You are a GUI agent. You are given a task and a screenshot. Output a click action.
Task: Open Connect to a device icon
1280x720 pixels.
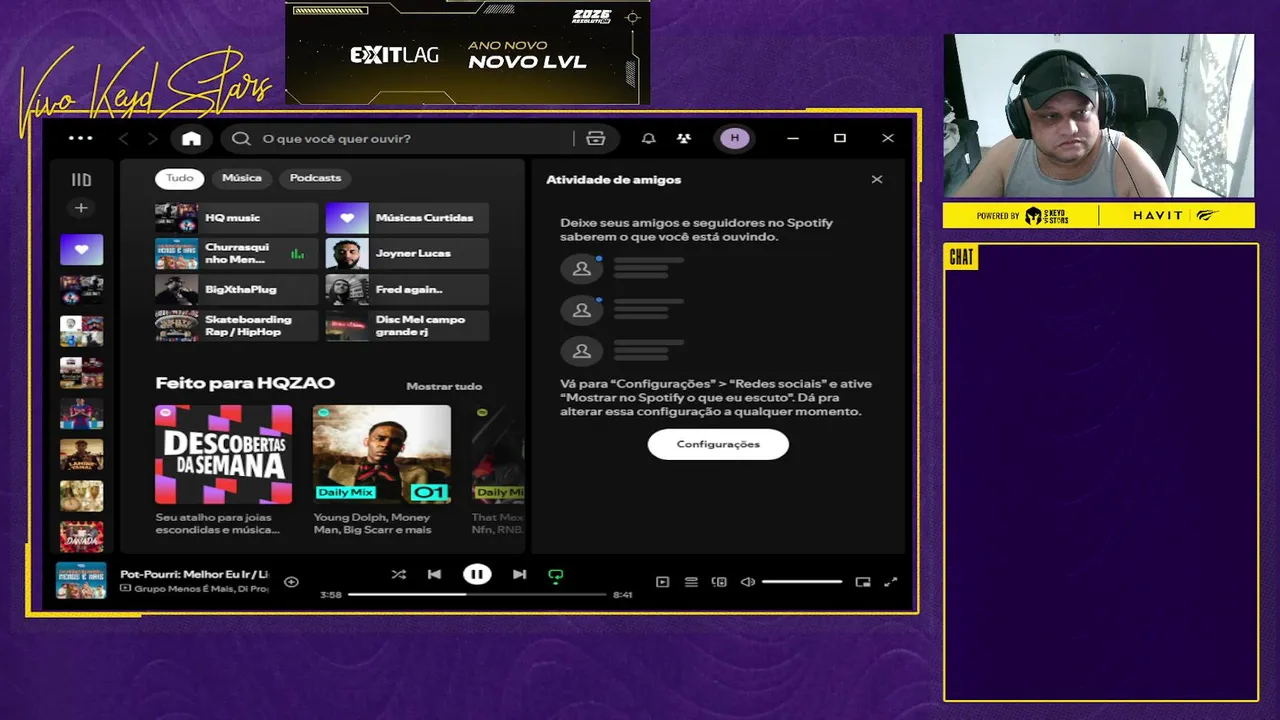tap(719, 582)
